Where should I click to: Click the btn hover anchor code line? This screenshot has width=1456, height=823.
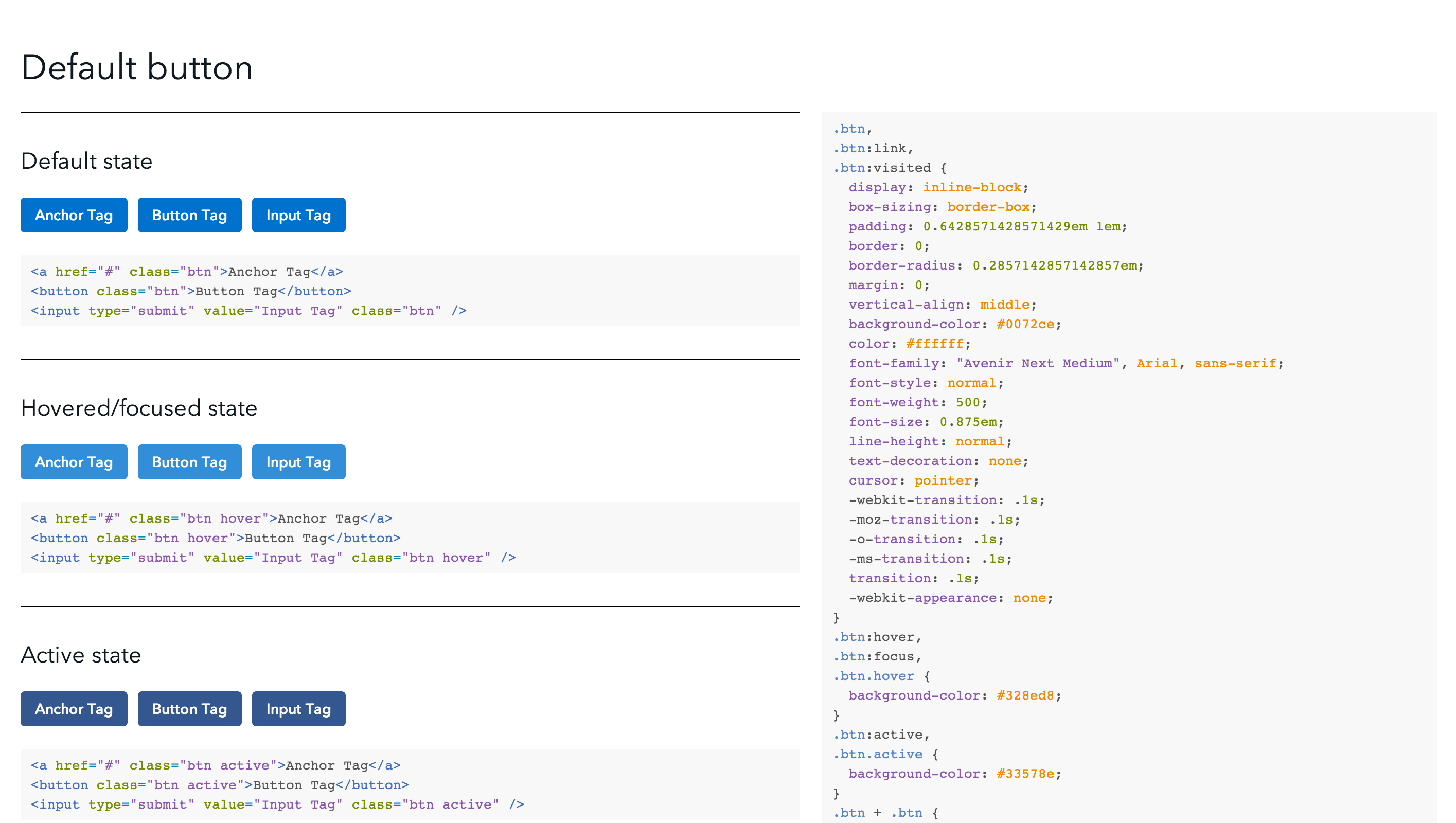[211, 519]
